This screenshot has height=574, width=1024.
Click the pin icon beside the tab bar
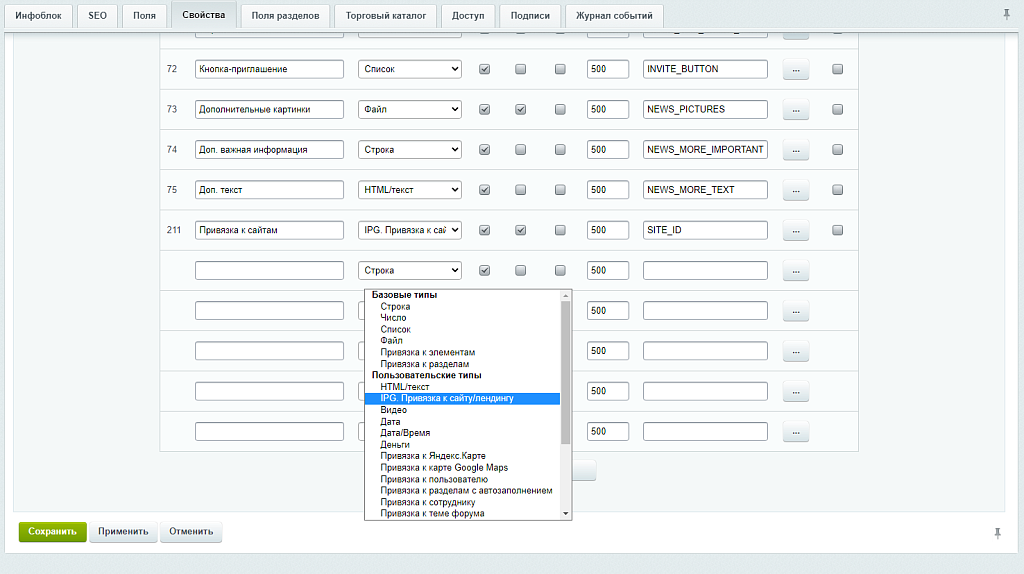point(1006,14)
